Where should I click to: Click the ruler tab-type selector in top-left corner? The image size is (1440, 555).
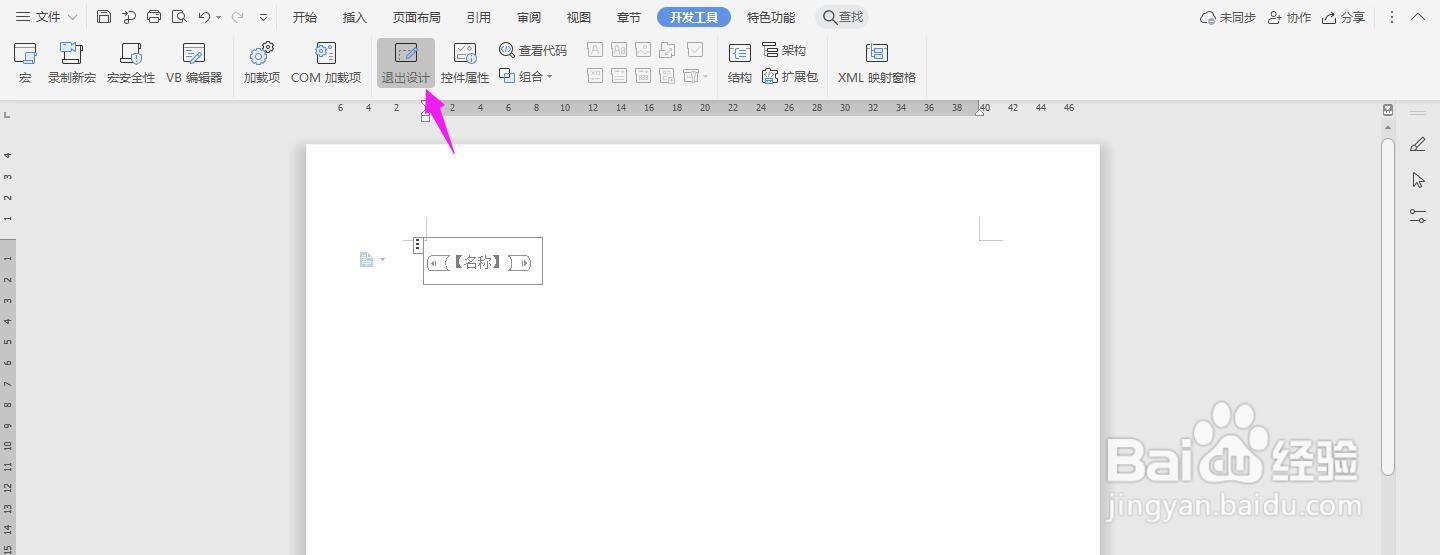[x=7, y=115]
